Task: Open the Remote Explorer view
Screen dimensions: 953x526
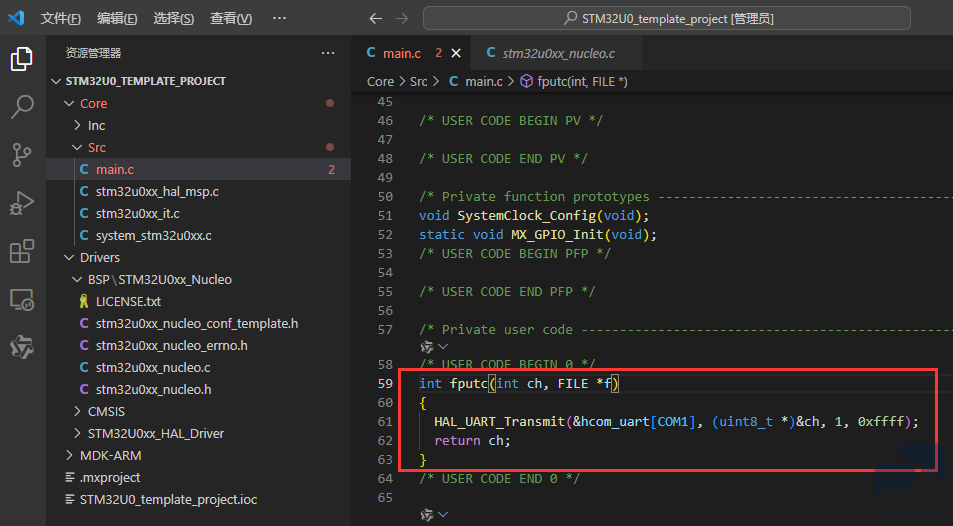Action: coord(22,300)
